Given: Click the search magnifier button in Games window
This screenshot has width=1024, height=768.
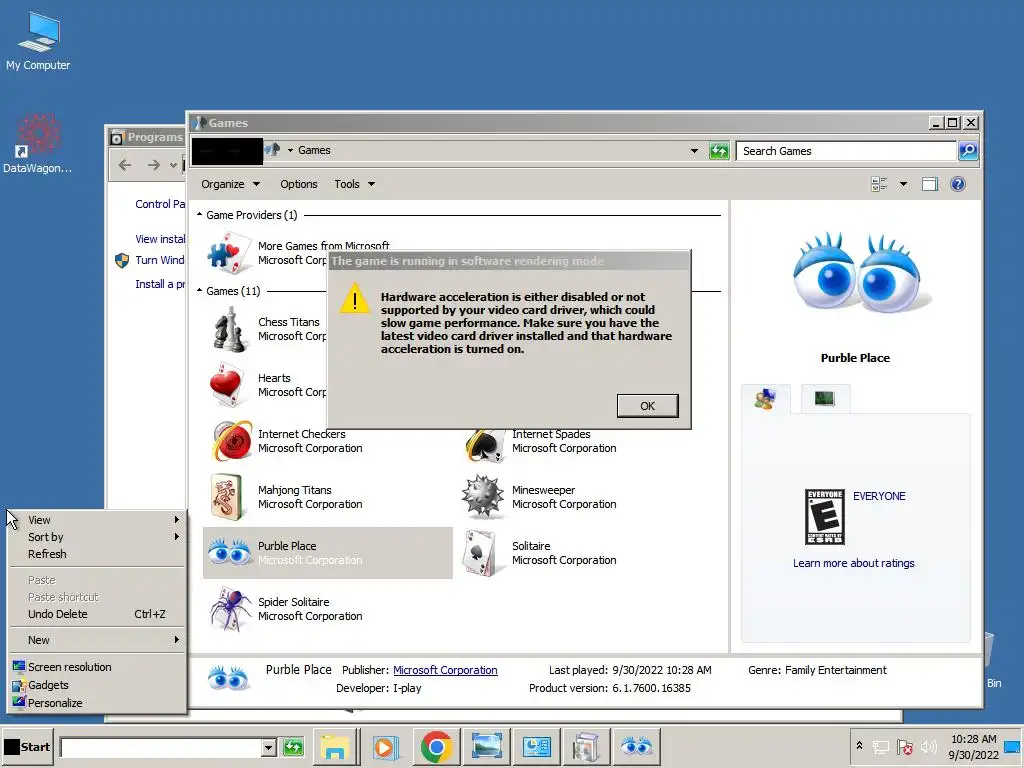Looking at the screenshot, I should [968, 151].
